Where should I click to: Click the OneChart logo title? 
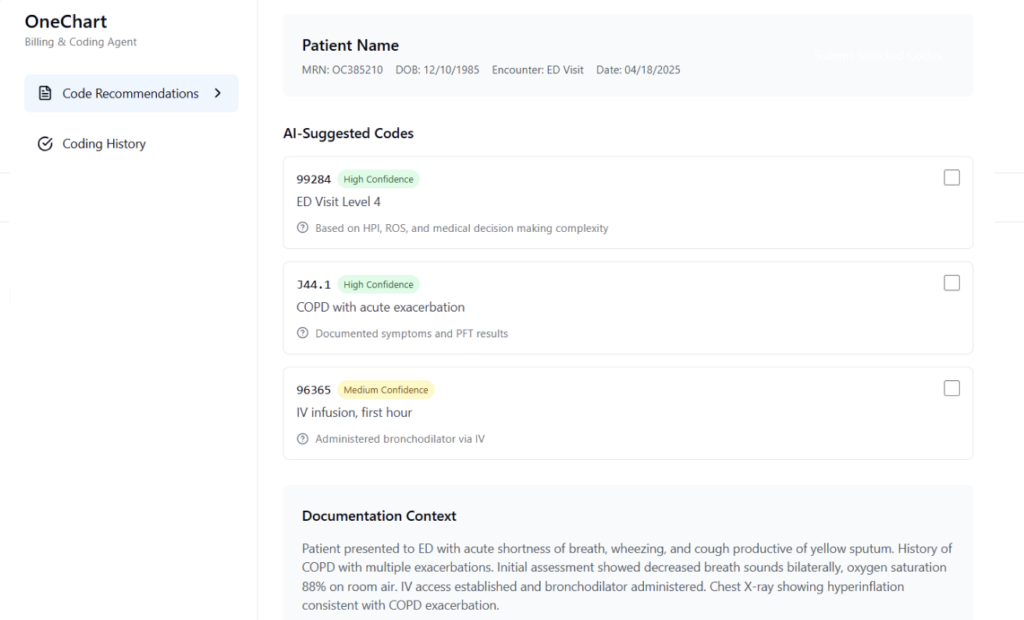point(66,22)
